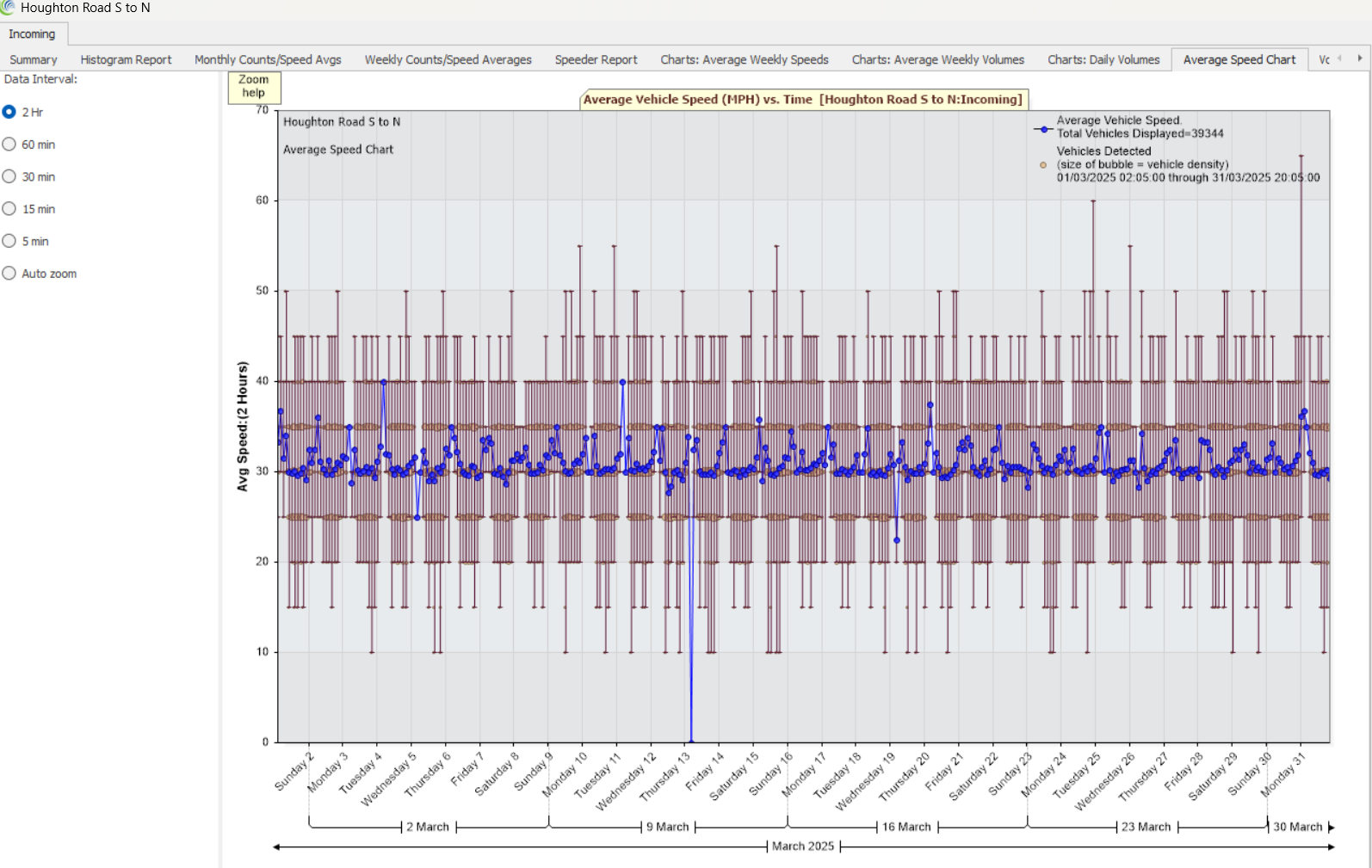
Task: Click the chart title Average Vehicle Speed banner
Action: (802, 100)
